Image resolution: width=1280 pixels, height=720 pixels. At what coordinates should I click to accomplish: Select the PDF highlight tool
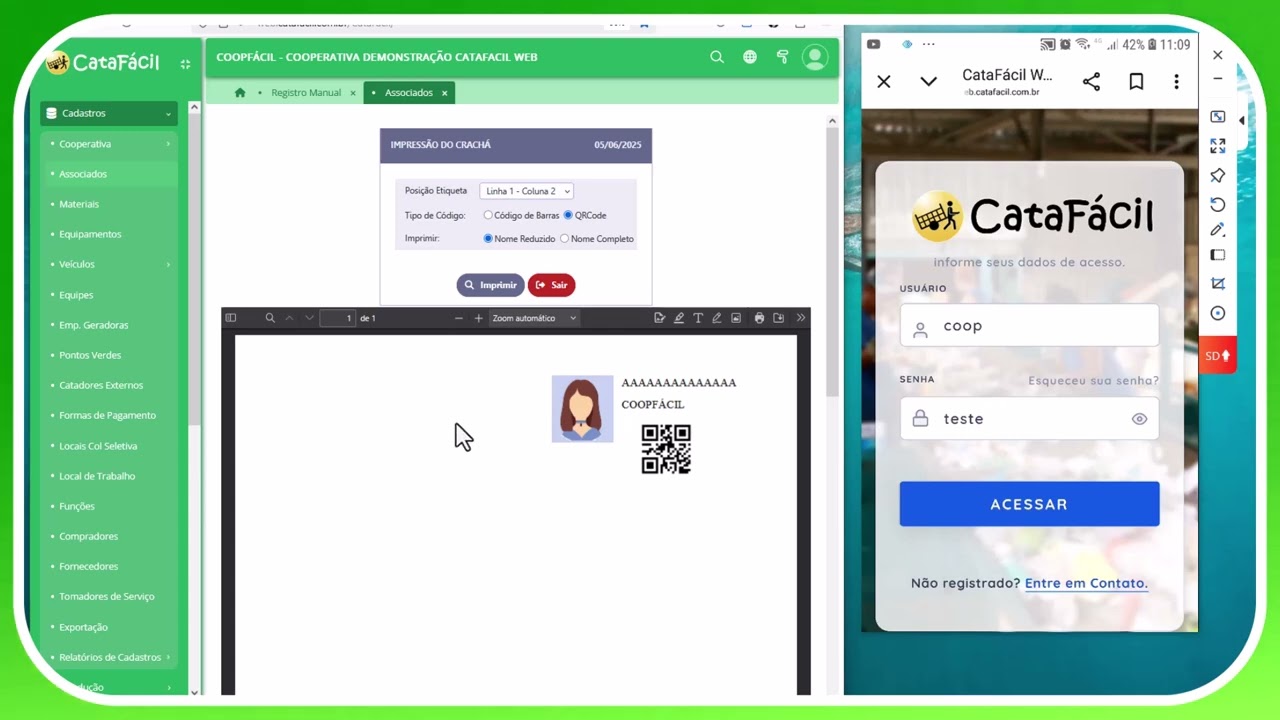coord(679,318)
